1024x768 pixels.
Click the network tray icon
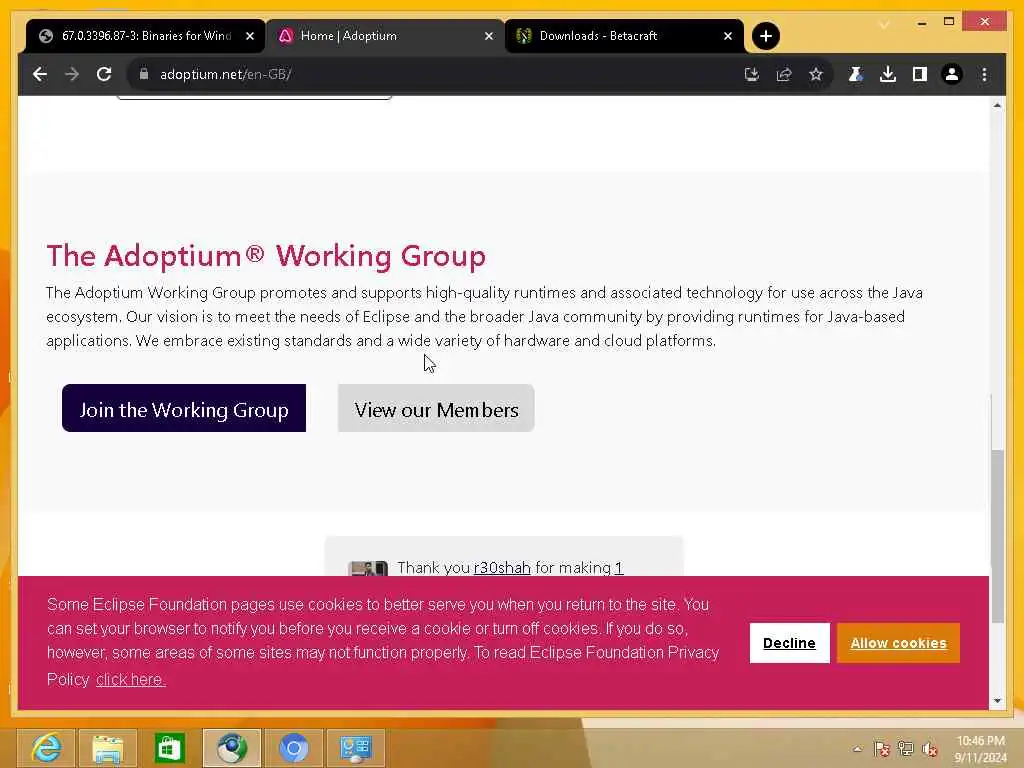905,749
